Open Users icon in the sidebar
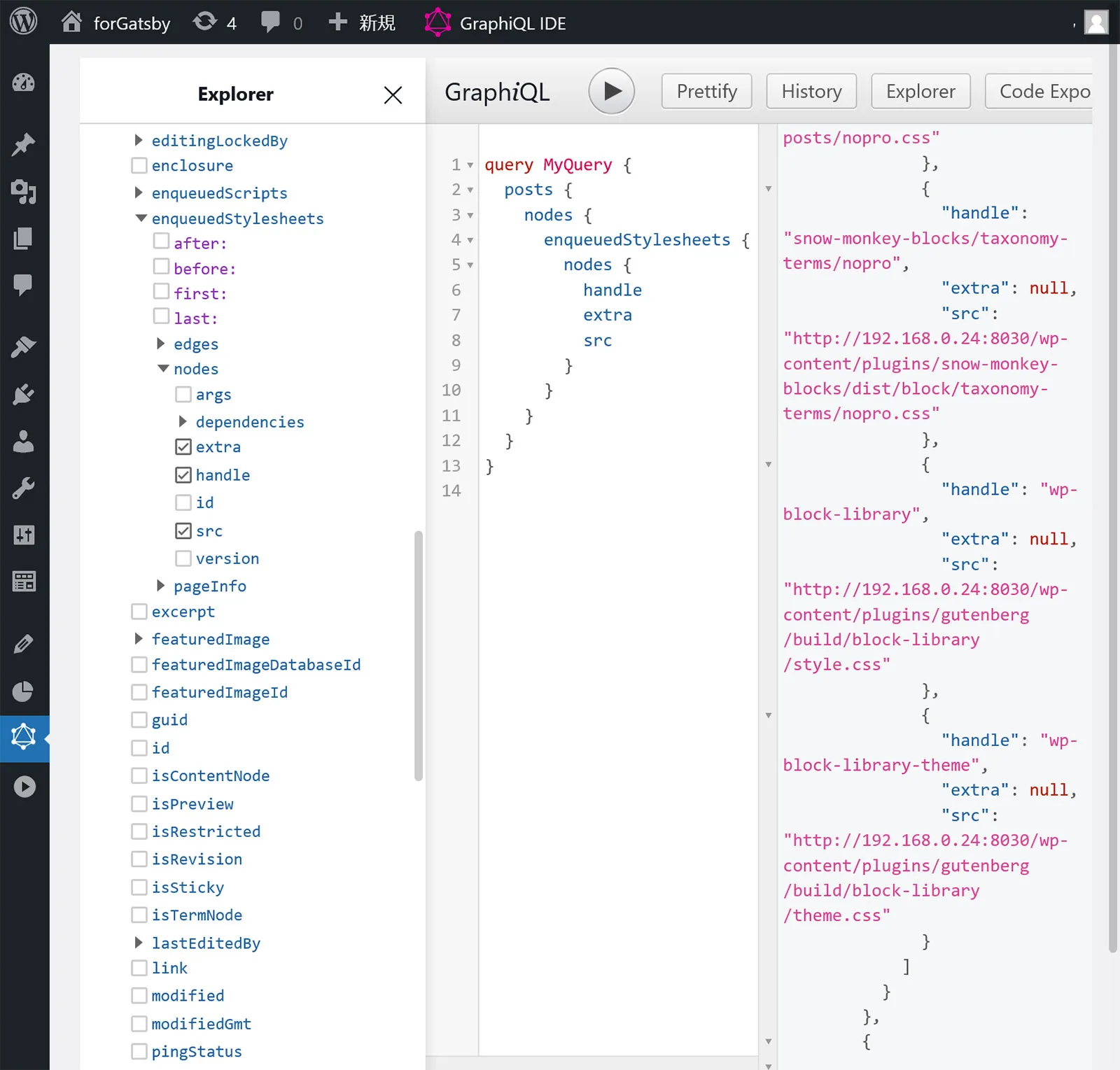This screenshot has width=1120, height=1070. pyautogui.click(x=24, y=442)
